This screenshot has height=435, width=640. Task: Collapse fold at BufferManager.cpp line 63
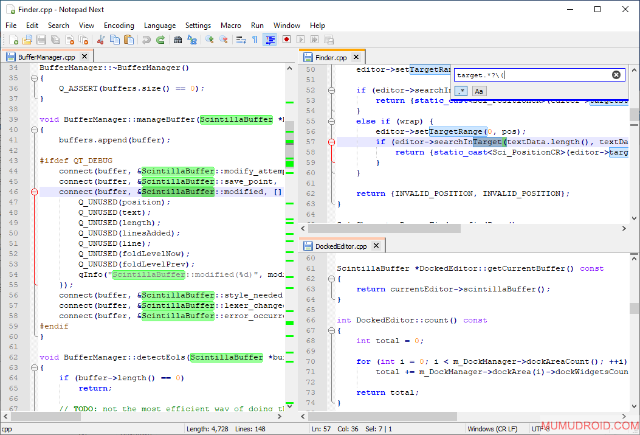click(35, 368)
